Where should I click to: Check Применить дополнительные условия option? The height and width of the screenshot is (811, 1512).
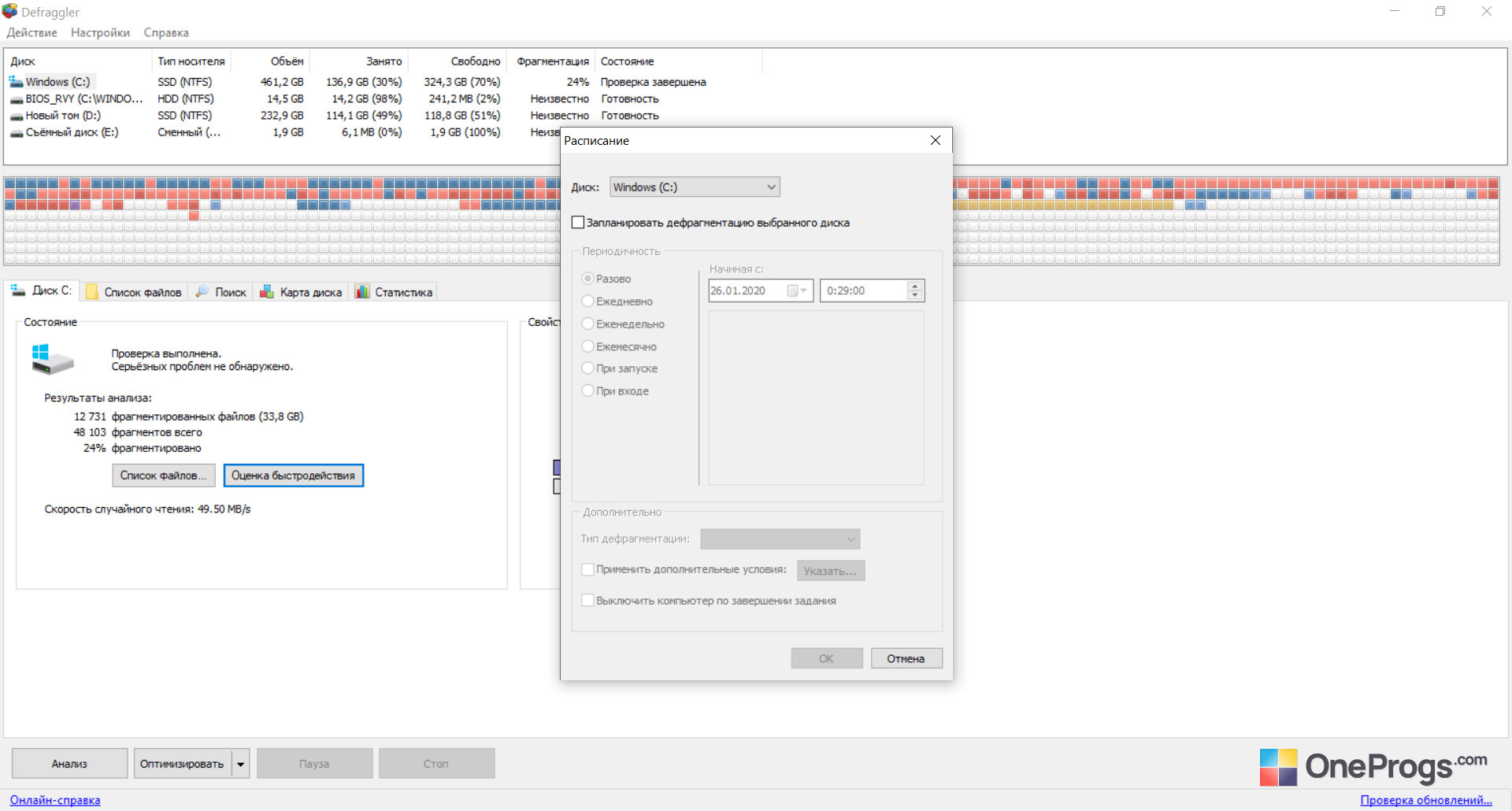[x=587, y=569]
